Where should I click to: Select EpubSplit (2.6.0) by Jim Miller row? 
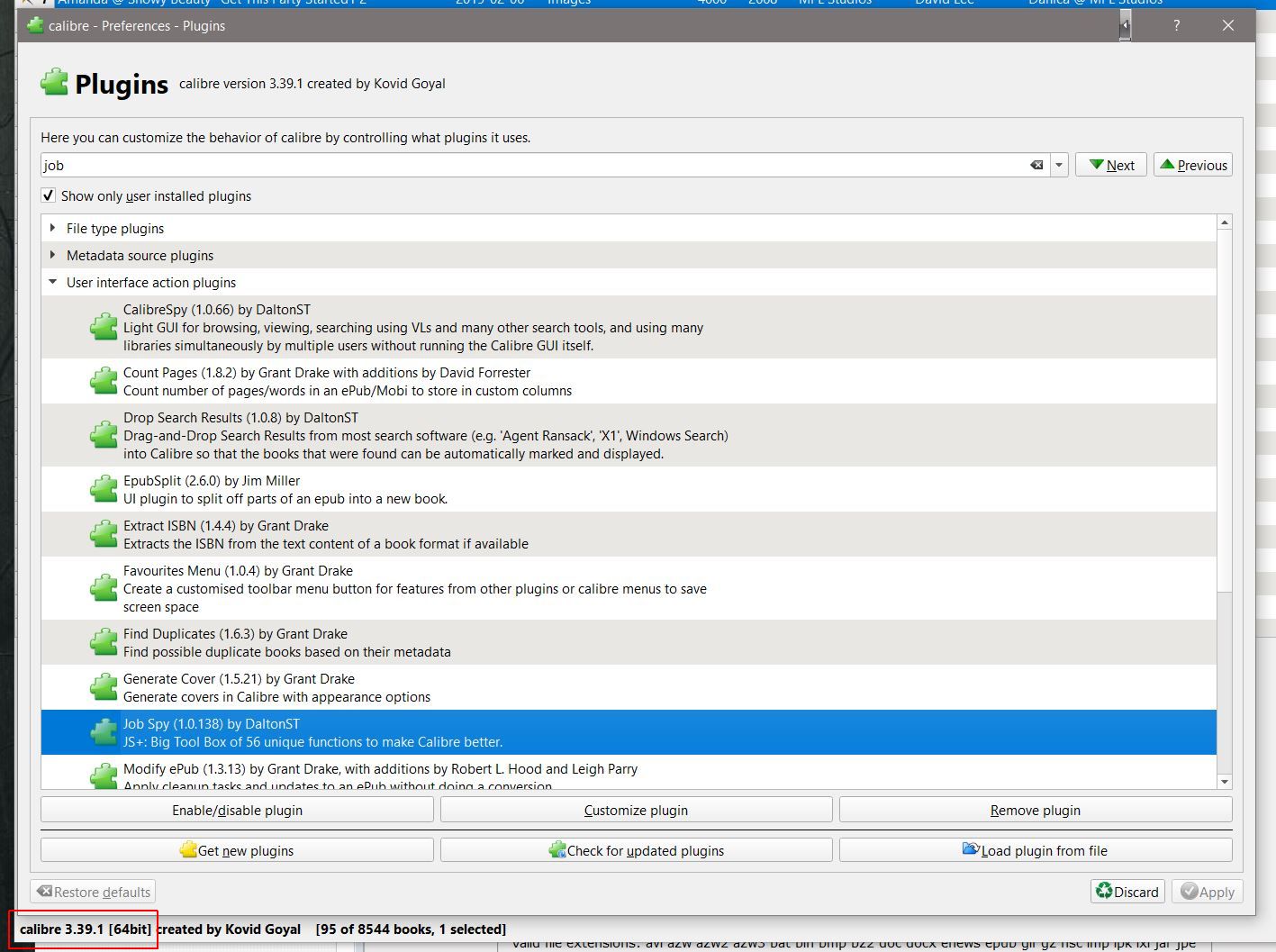point(629,489)
